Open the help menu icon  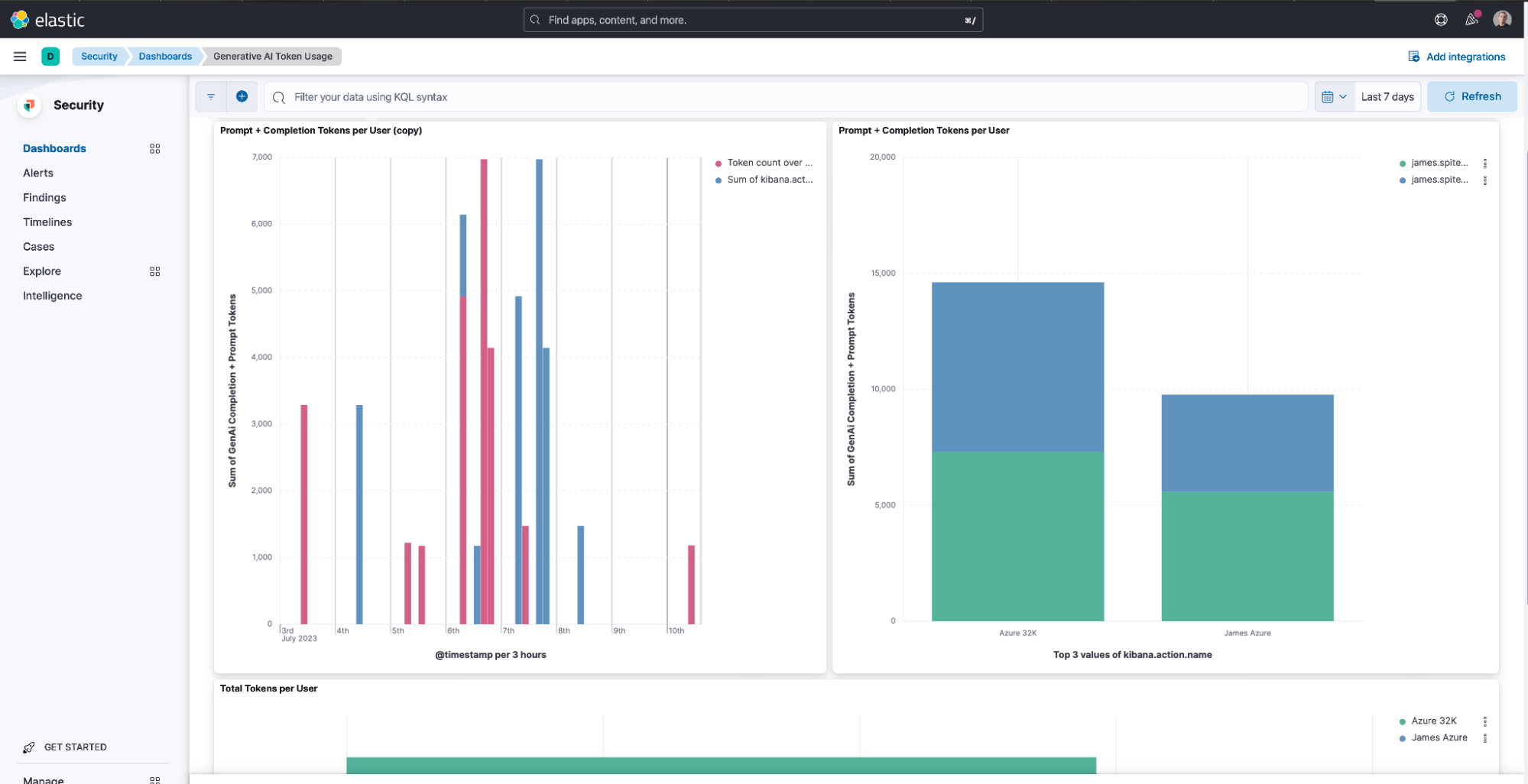pyautogui.click(x=1441, y=20)
